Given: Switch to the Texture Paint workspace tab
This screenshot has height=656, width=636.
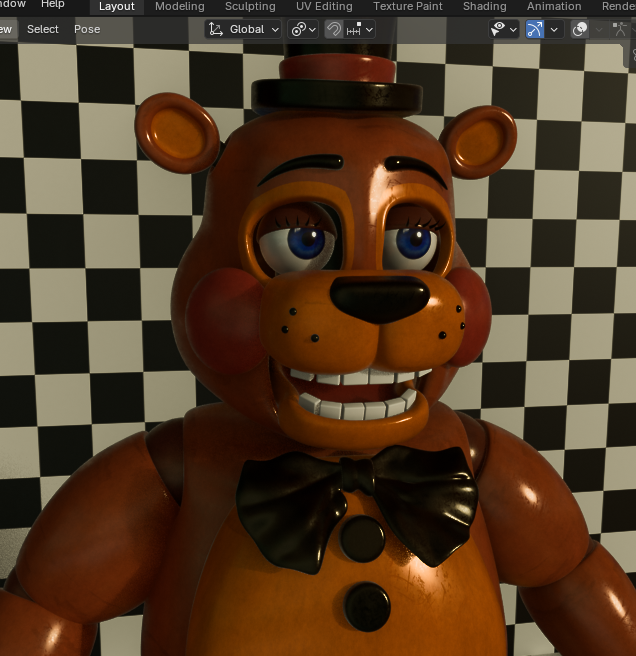Looking at the screenshot, I should click(x=408, y=6).
